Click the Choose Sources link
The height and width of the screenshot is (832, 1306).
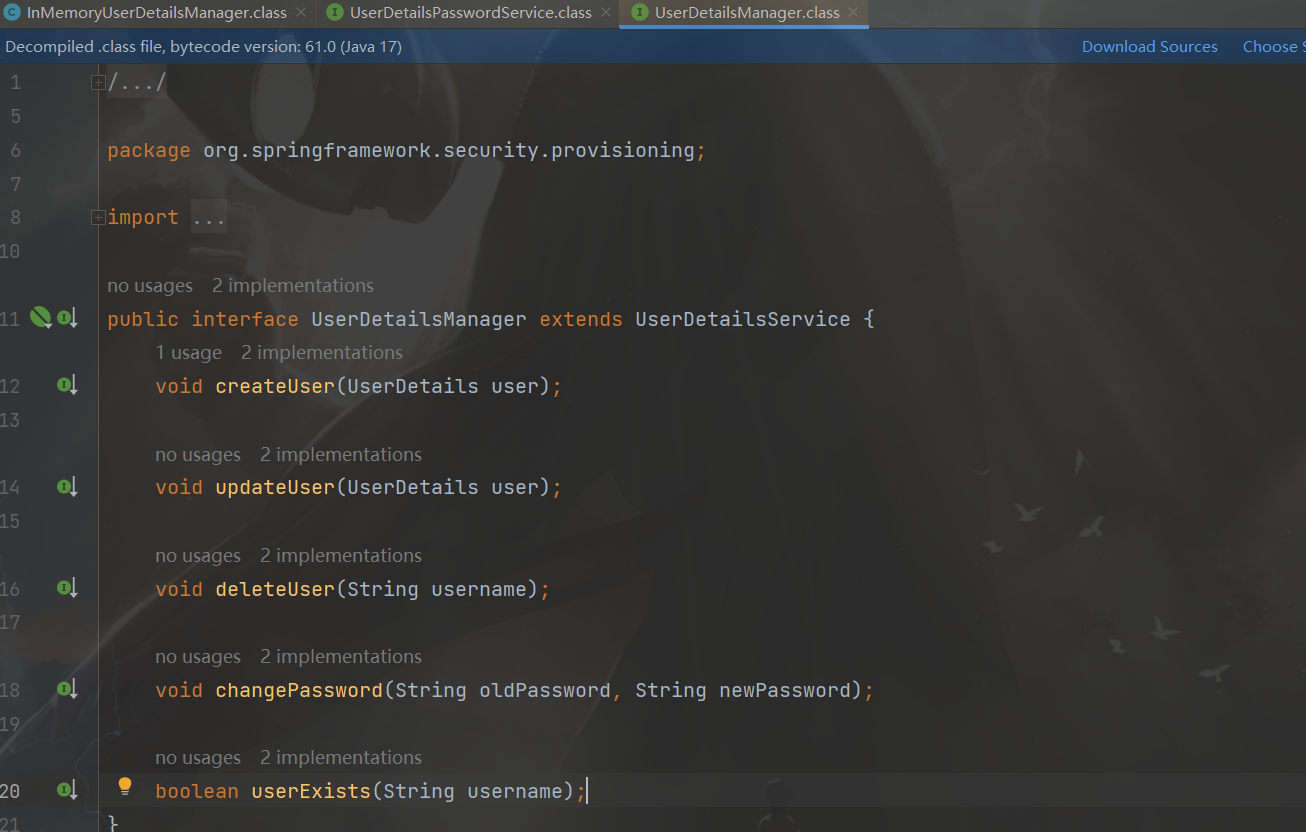click(1272, 47)
